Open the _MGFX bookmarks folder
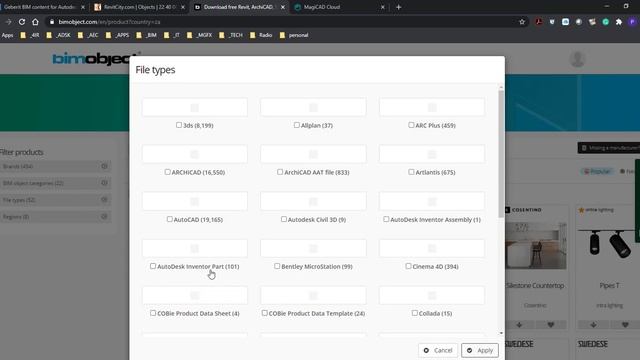 tap(200, 35)
